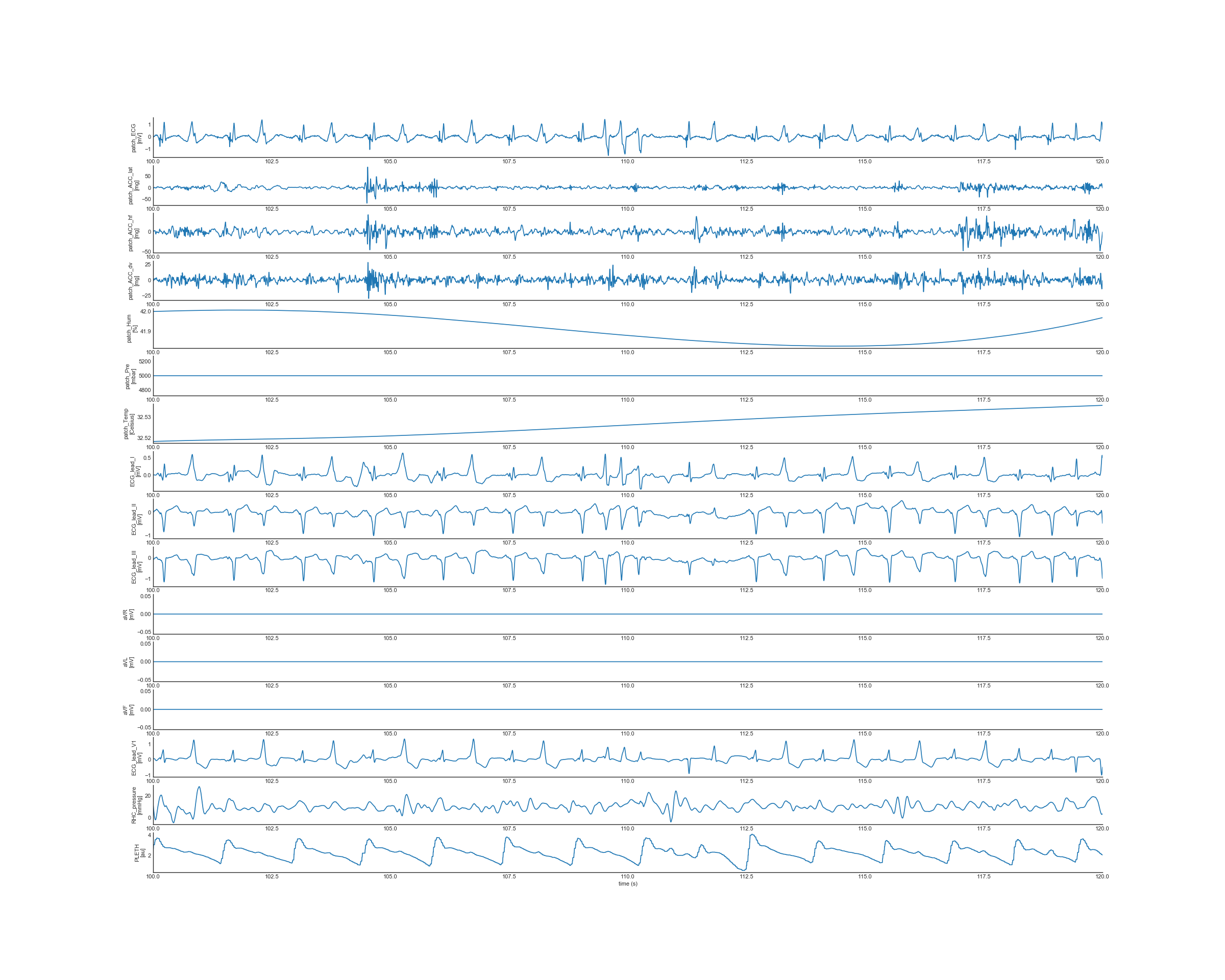
Task: Click the patch_Hum humidity curve
Action: tap(628, 335)
